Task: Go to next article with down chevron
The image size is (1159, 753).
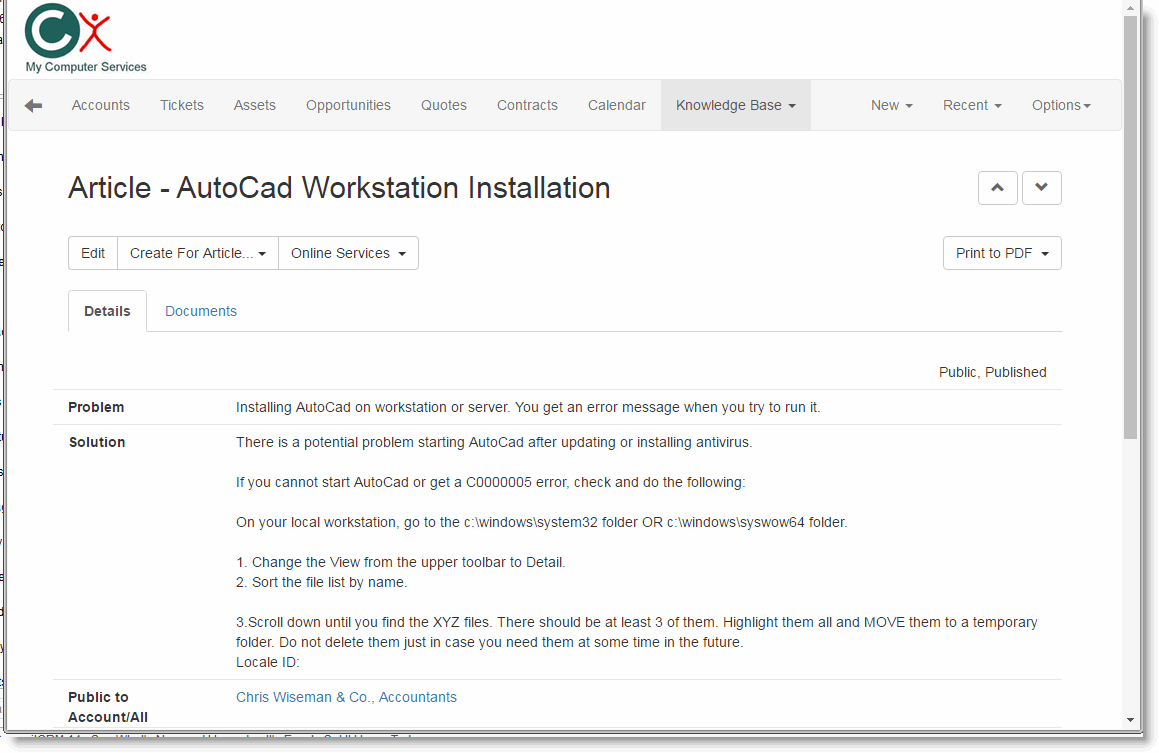Action: tap(1041, 188)
